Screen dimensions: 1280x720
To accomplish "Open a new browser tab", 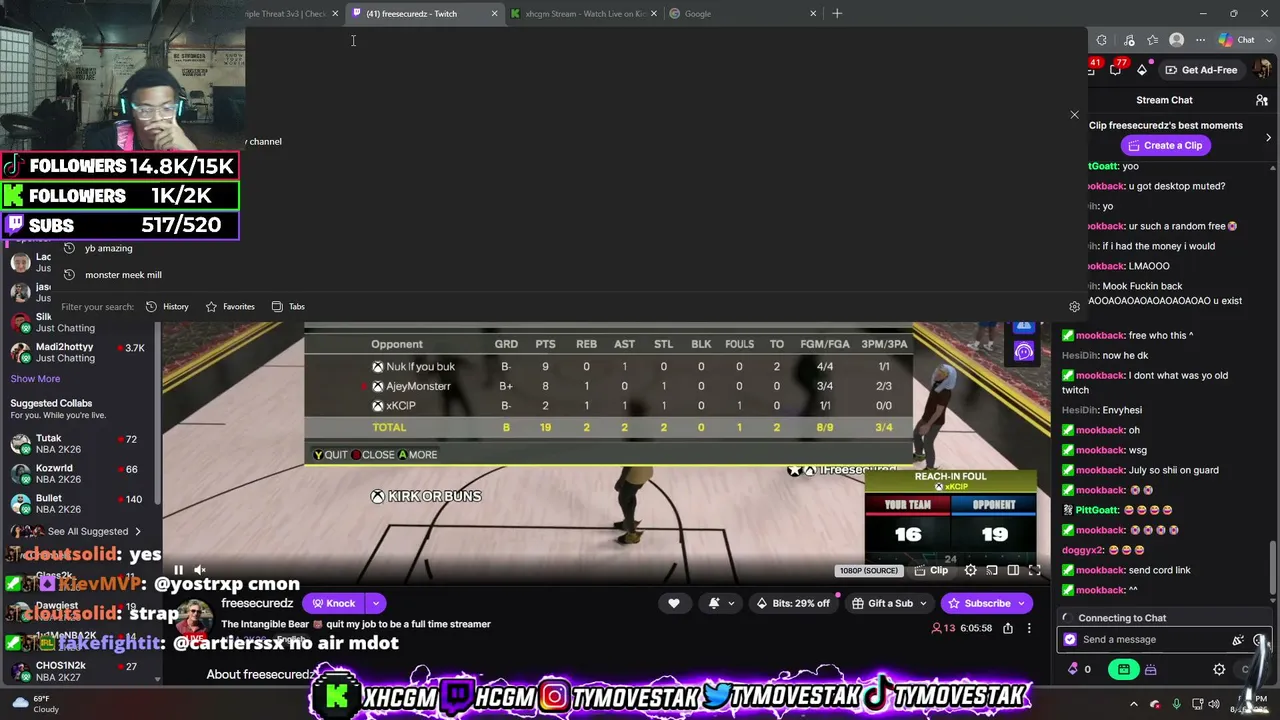I will [x=837, y=14].
